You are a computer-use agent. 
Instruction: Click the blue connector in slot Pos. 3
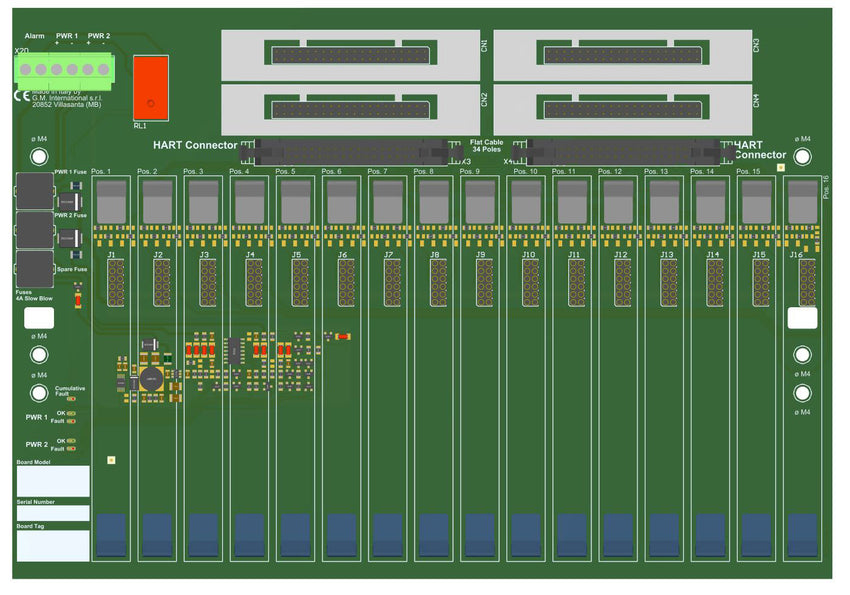pos(203,535)
